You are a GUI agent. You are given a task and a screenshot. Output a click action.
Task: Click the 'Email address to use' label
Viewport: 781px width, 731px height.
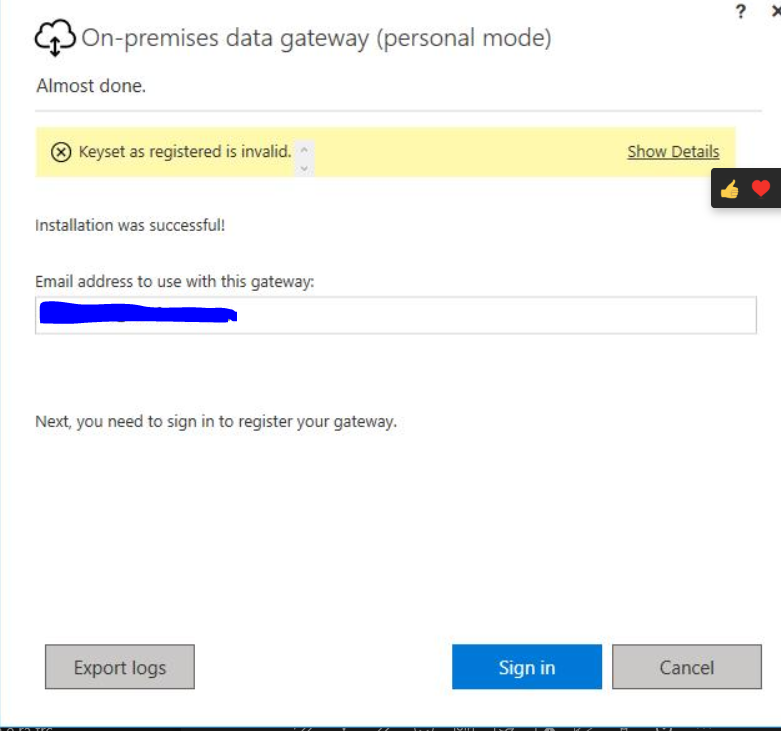[175, 282]
